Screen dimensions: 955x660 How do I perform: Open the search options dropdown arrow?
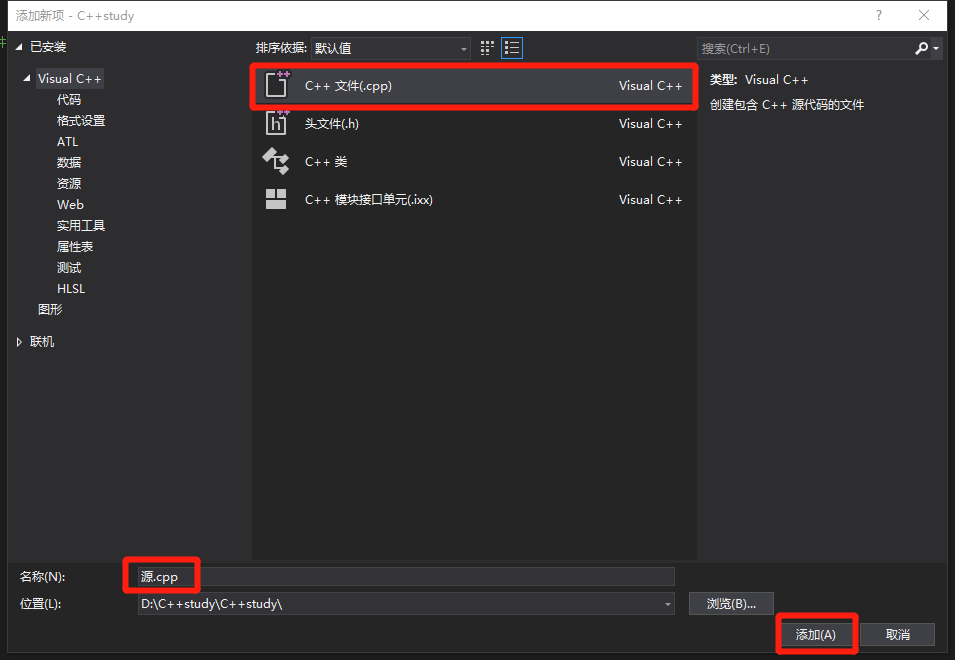coord(936,49)
